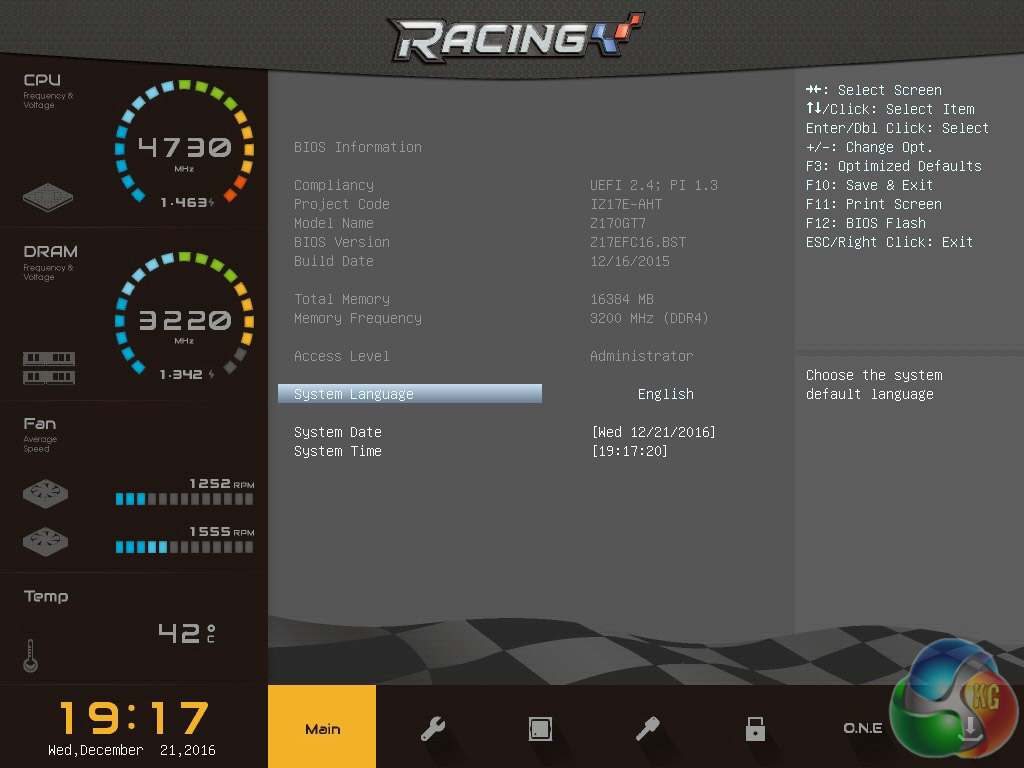This screenshot has width=1024, height=768.
Task: Open the Boot key icon tab
Action: tap(647, 729)
